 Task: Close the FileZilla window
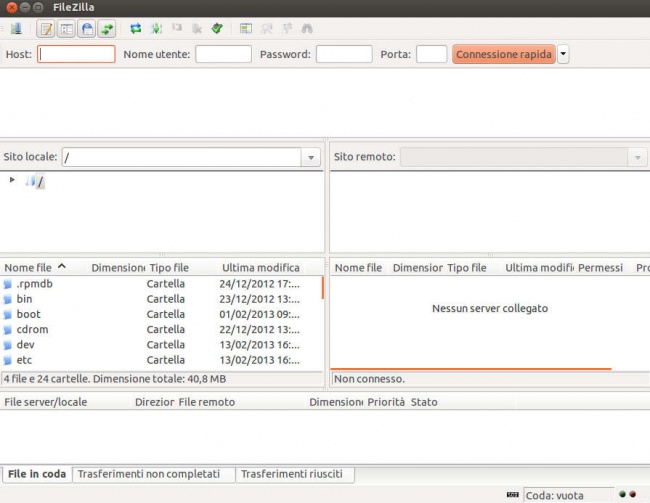(x=12, y=7)
